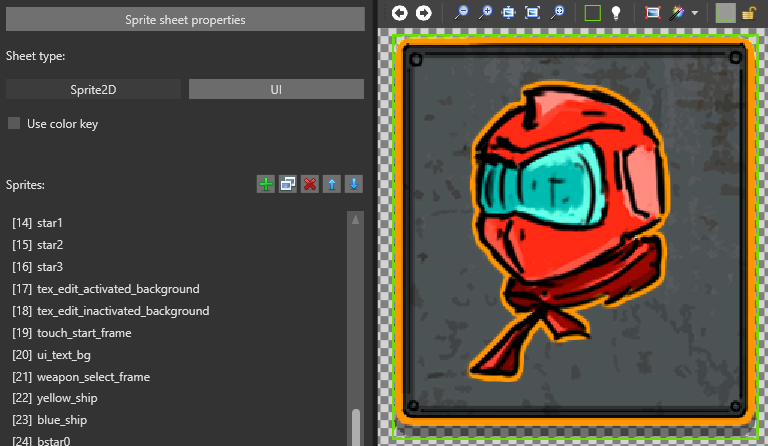Click the zoom out magnifier icon

coord(460,13)
